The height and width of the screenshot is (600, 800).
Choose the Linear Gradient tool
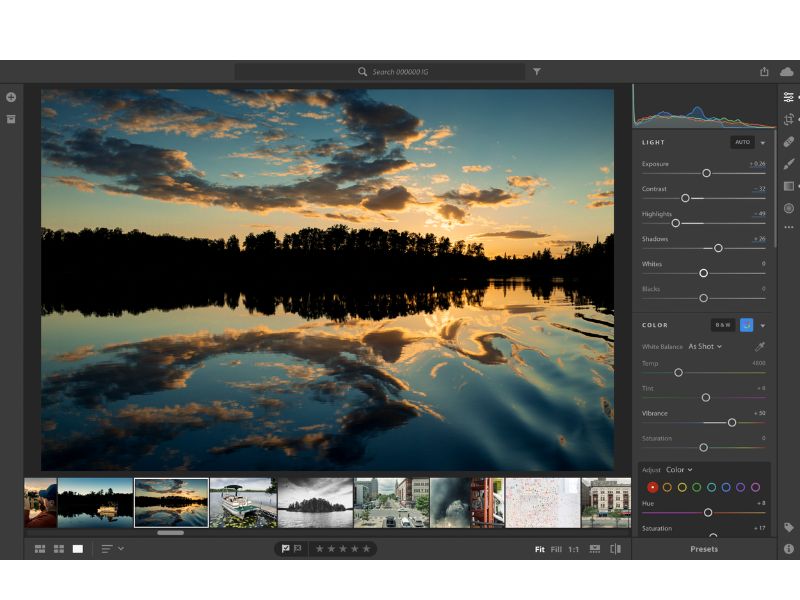[x=789, y=186]
